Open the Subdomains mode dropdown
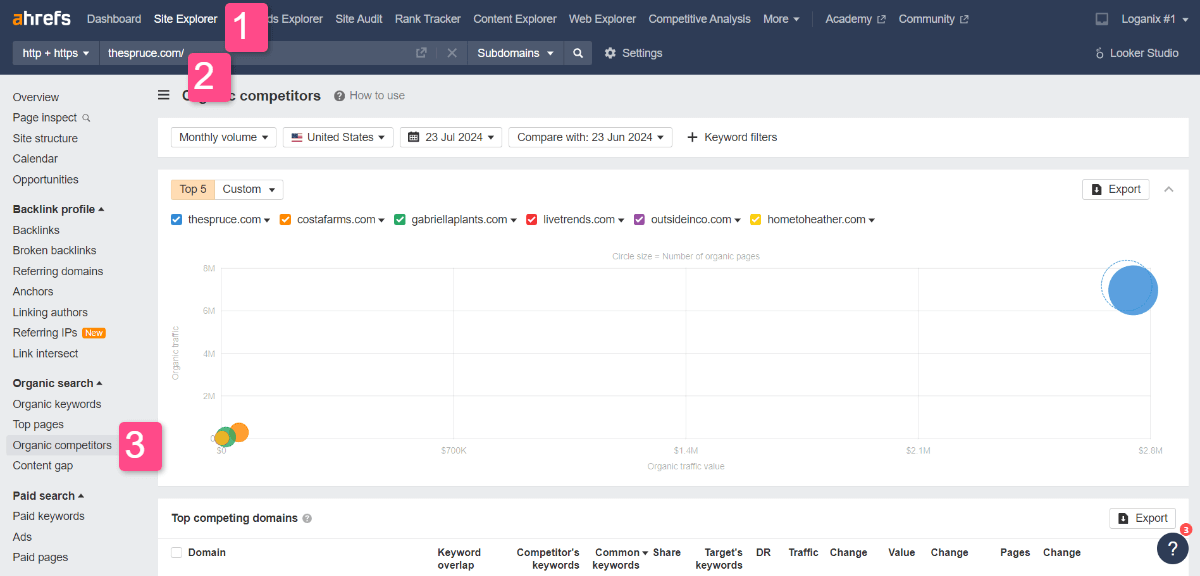The height and width of the screenshot is (576, 1200). [x=516, y=53]
